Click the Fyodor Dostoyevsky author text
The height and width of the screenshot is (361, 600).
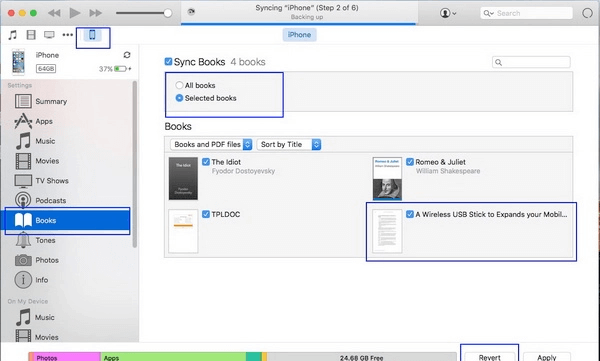point(243,171)
